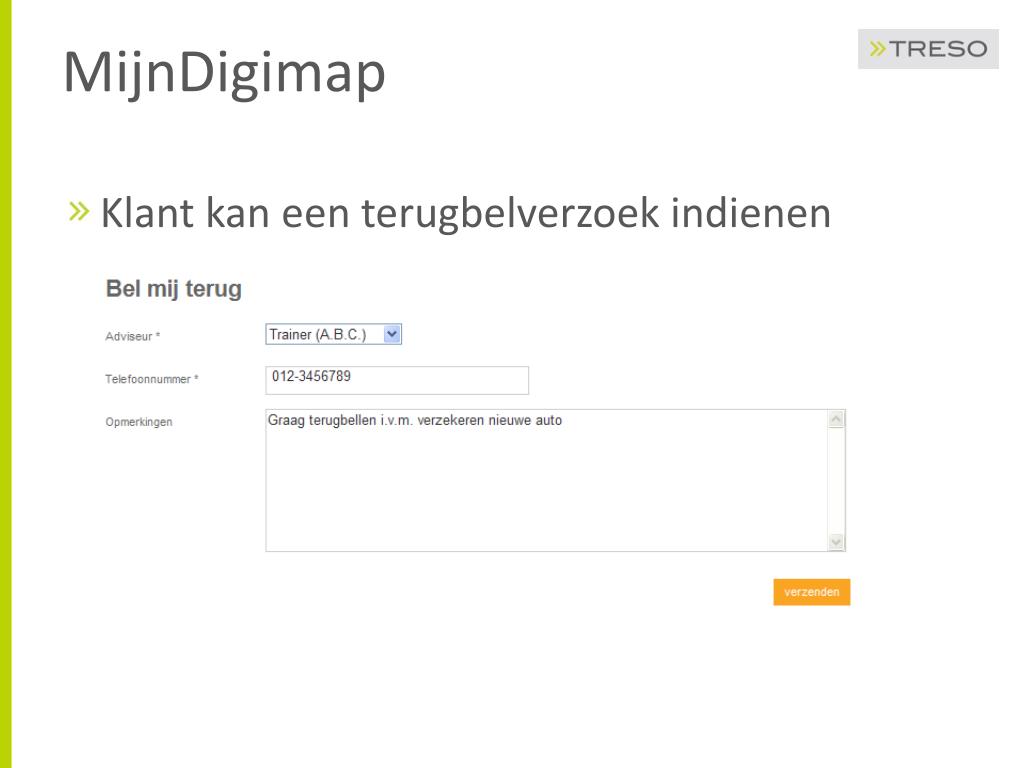Click the orange verzenden button
Image resolution: width=1024 pixels, height=768 pixels.
tap(812, 592)
